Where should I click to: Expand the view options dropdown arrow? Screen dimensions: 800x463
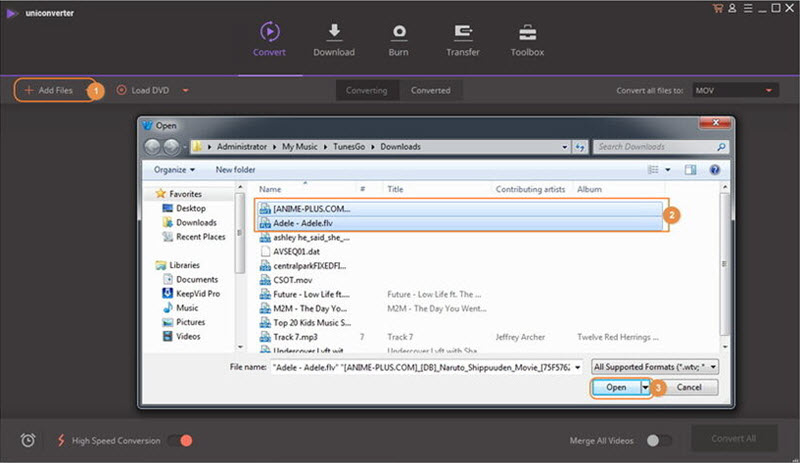667,170
